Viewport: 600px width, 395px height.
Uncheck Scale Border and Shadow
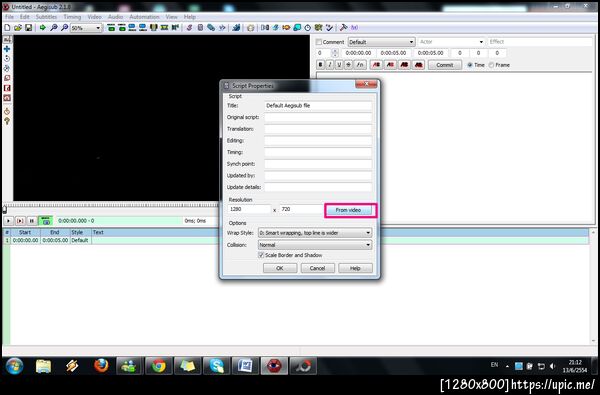point(261,255)
